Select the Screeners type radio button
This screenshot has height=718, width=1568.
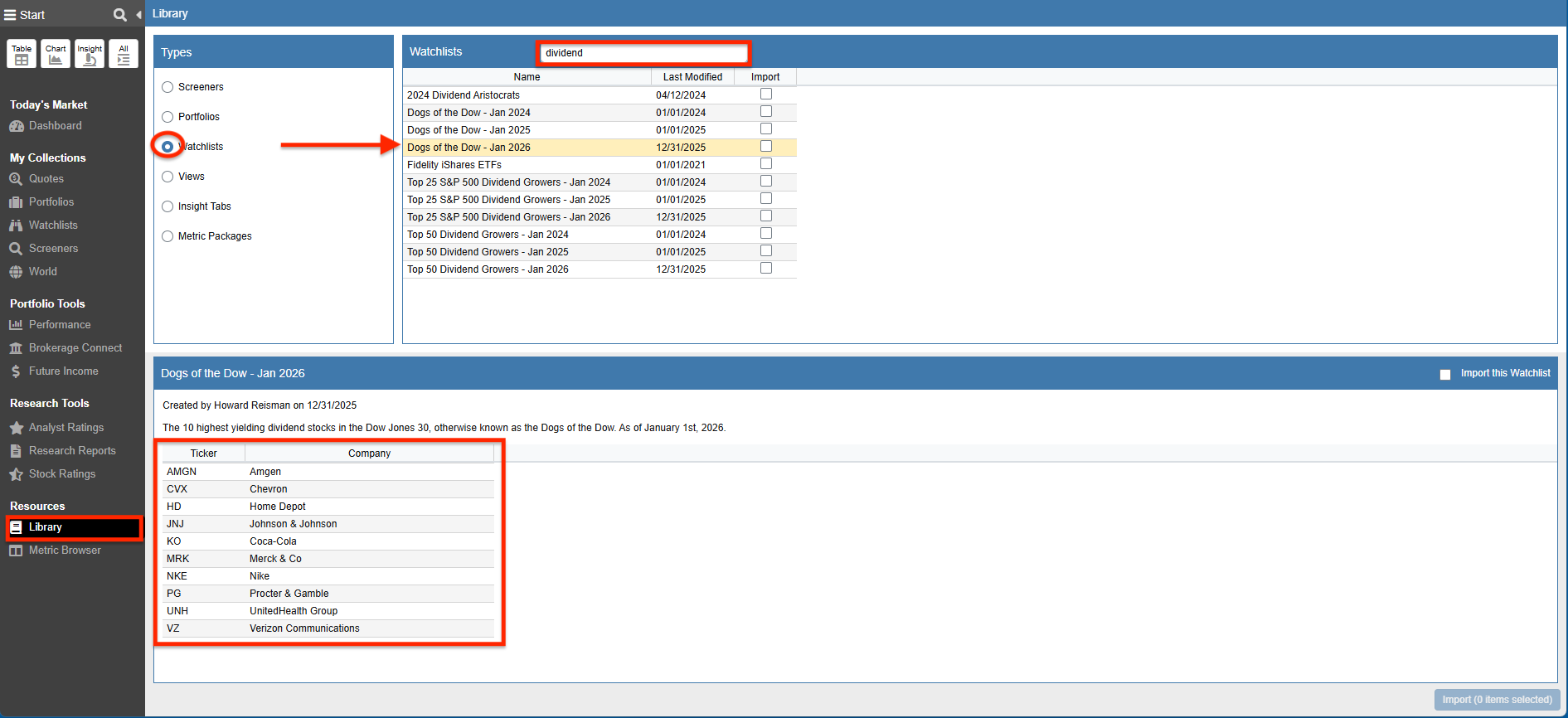click(167, 87)
